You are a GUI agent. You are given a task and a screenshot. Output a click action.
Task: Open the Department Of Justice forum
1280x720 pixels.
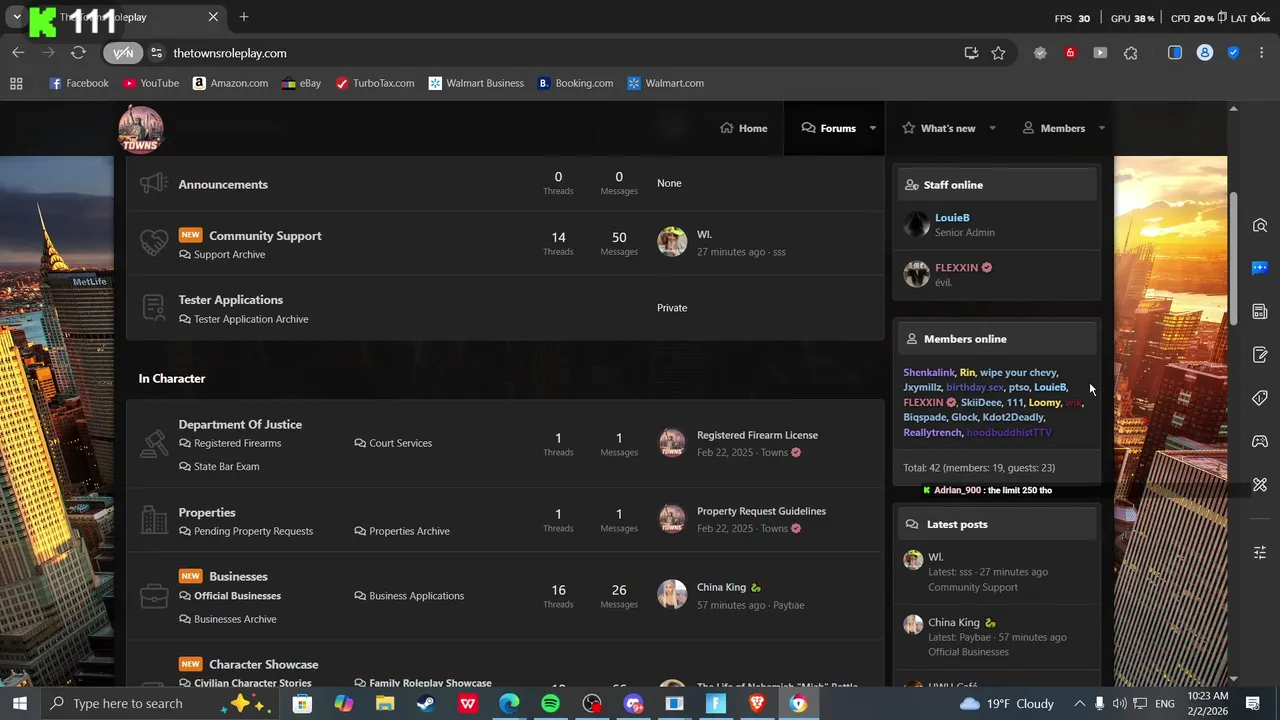point(240,424)
